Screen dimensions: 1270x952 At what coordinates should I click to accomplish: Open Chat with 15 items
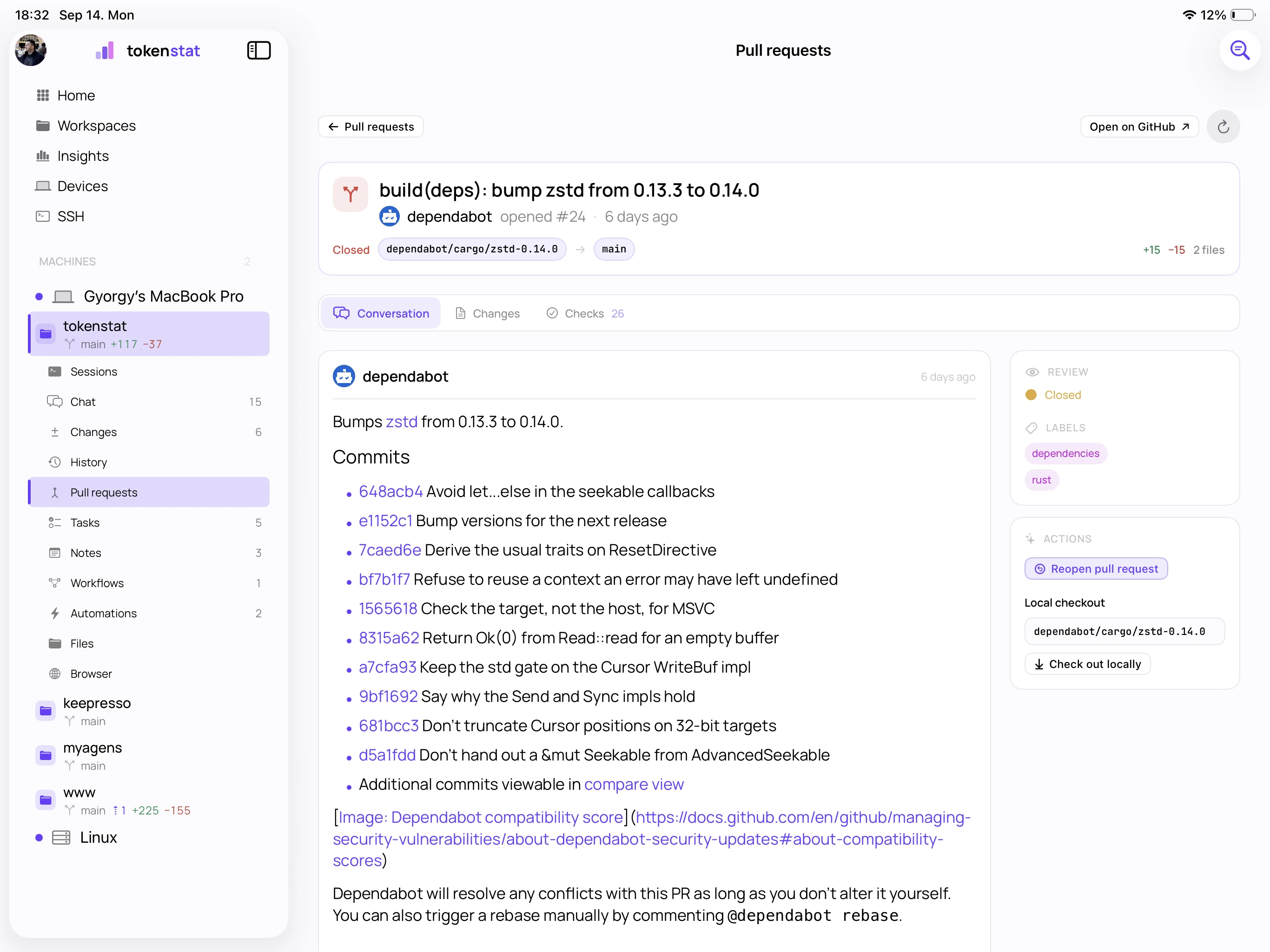149,402
